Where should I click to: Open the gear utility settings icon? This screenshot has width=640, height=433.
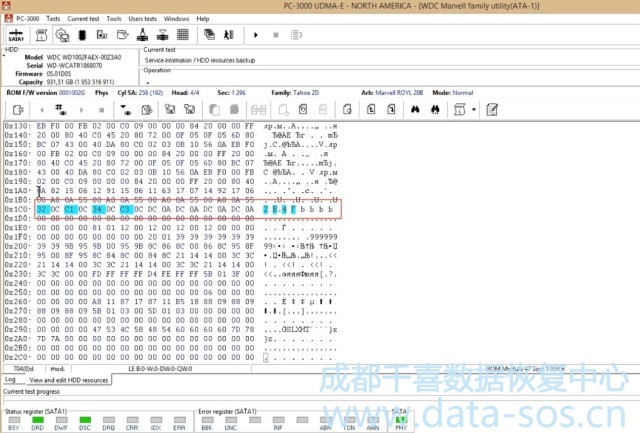tap(62, 35)
